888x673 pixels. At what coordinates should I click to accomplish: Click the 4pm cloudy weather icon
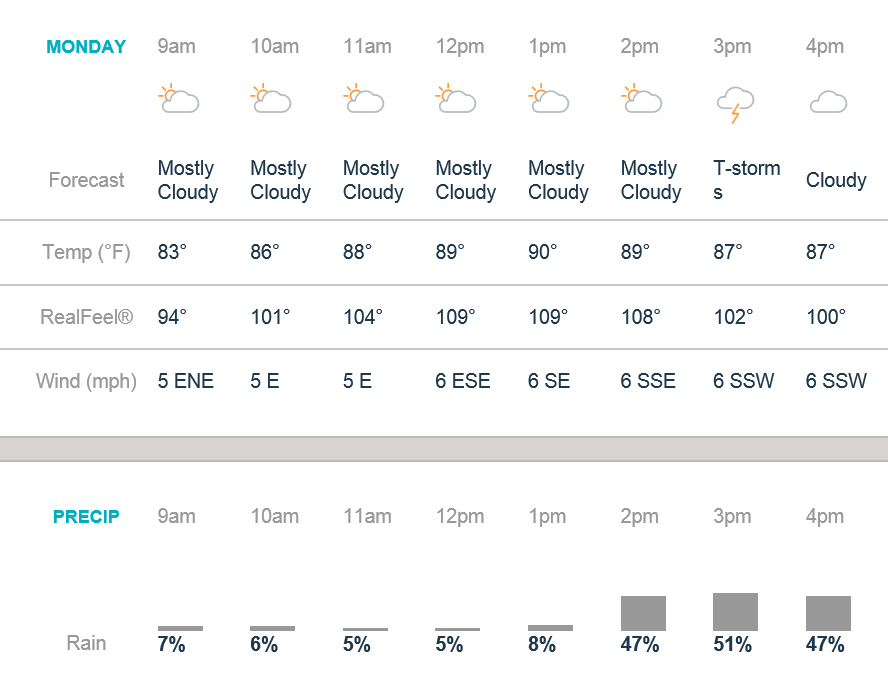tap(828, 102)
